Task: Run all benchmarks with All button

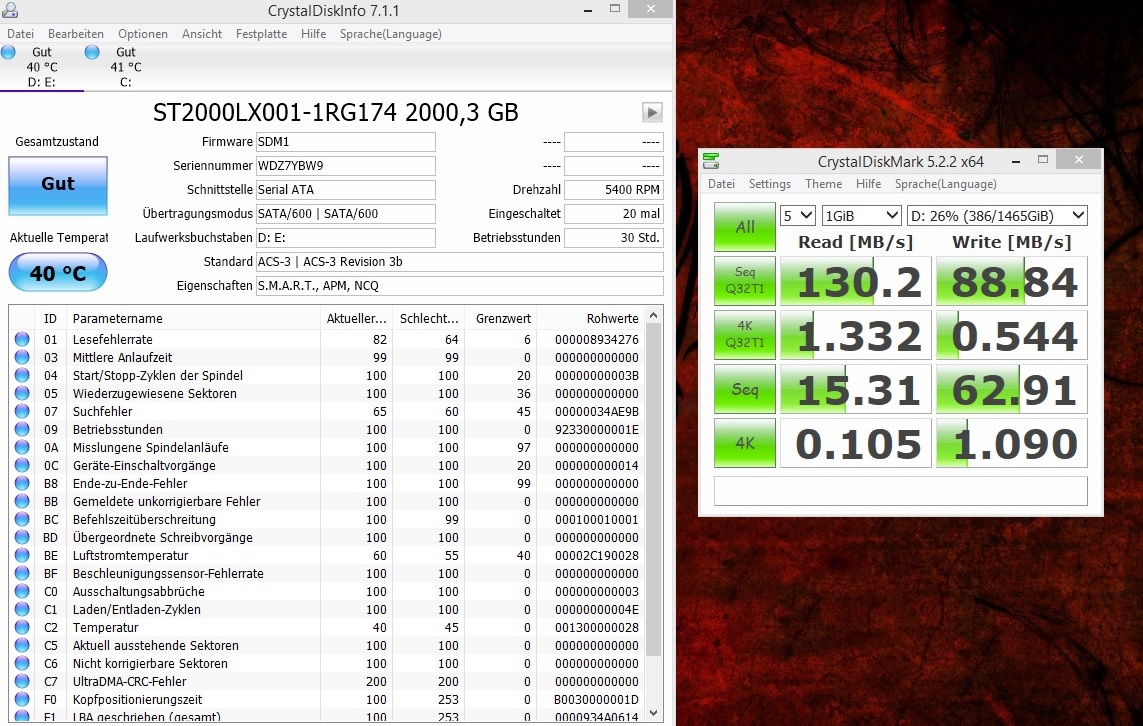Action: click(744, 227)
